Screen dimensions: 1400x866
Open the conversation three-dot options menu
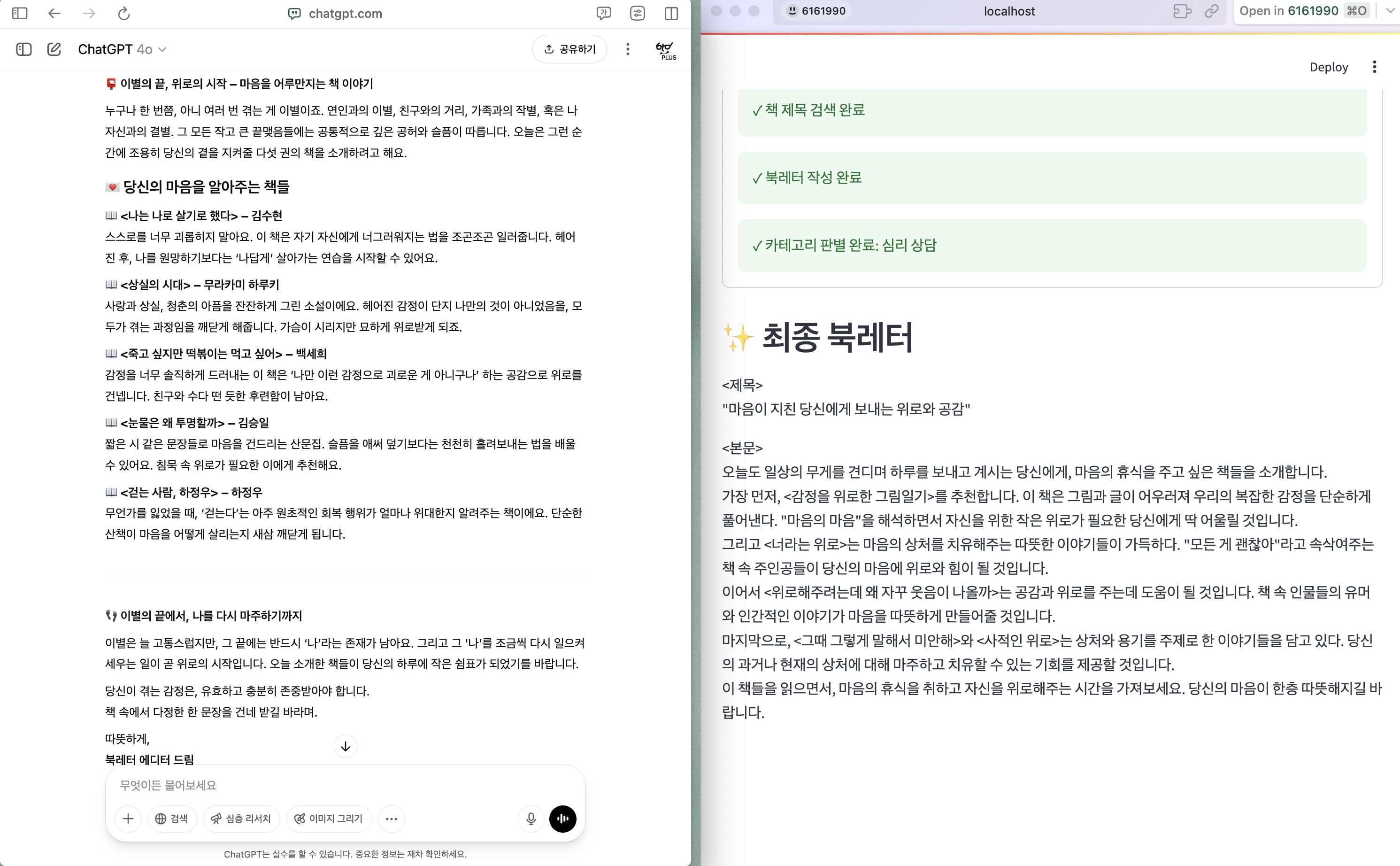pyautogui.click(x=628, y=49)
